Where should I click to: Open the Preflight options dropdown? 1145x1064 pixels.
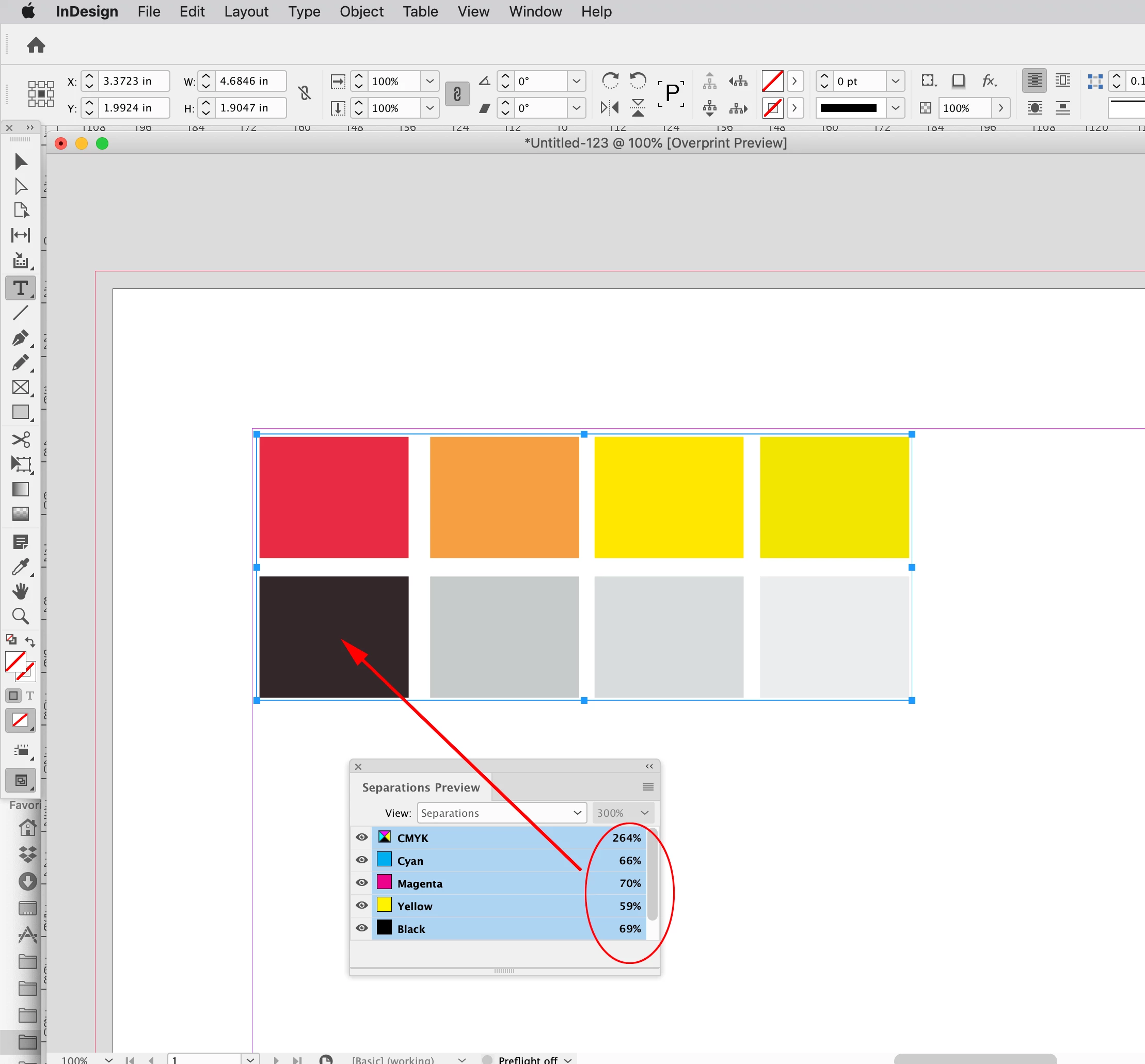568,1059
